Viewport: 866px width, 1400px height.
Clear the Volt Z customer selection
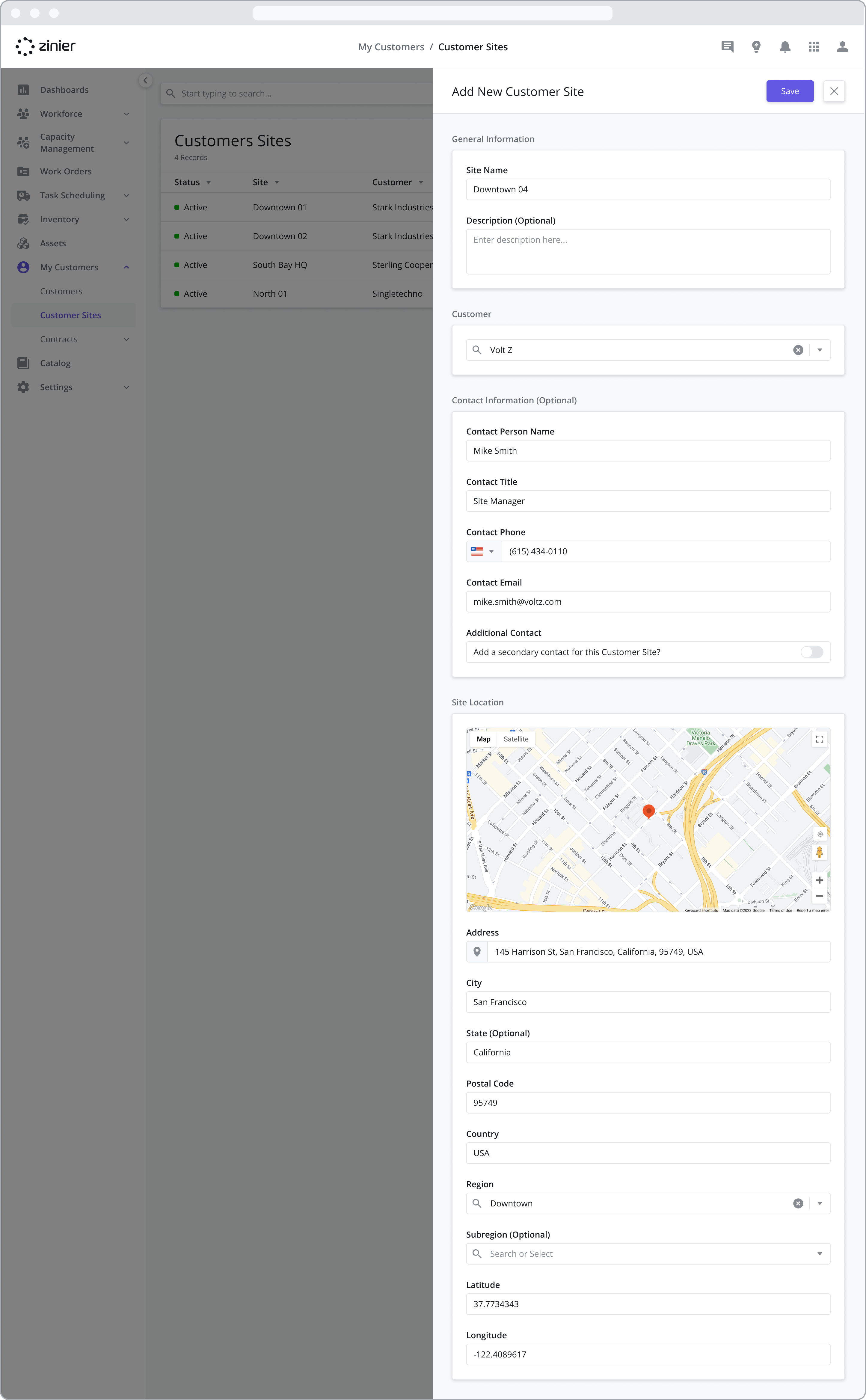(798, 350)
